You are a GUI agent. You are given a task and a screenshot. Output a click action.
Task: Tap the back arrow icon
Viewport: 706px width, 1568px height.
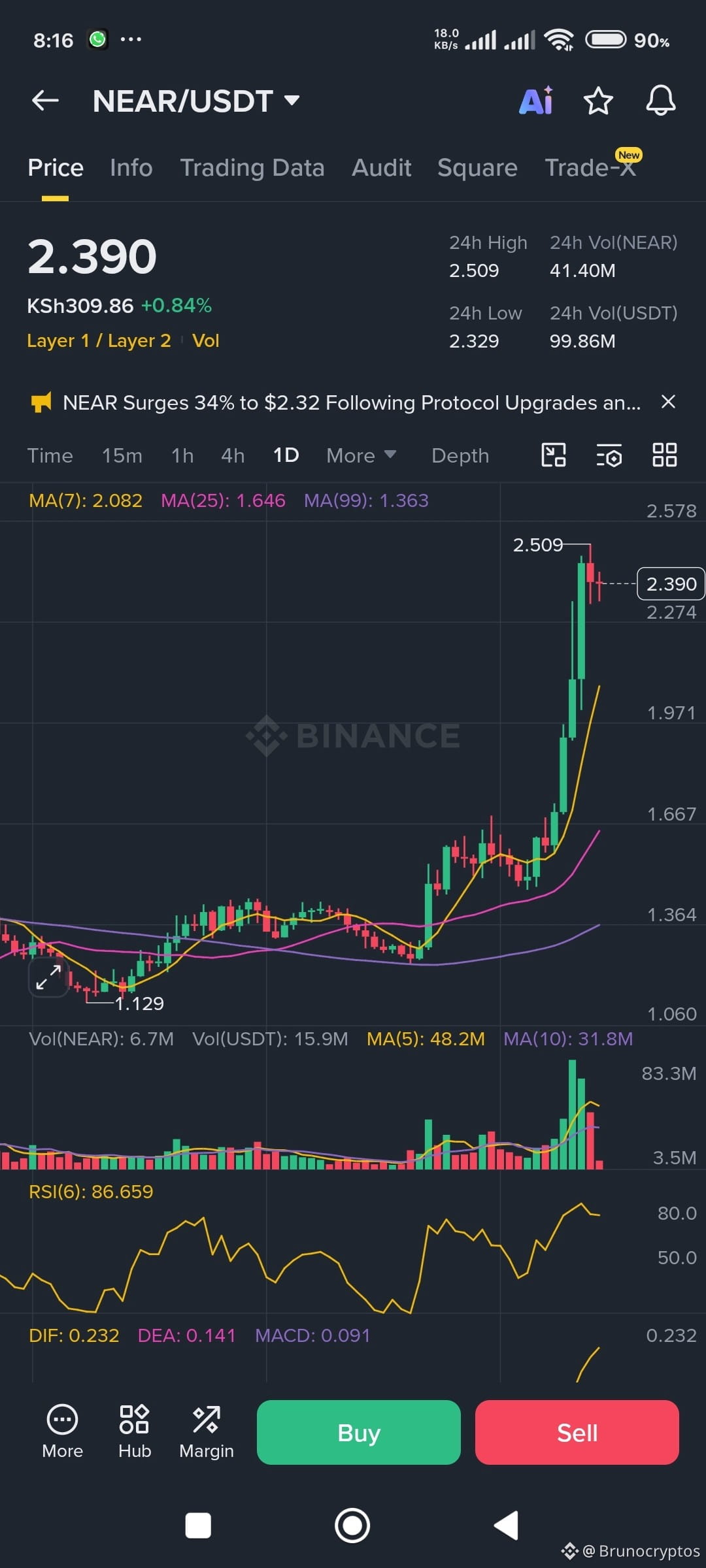pyautogui.click(x=45, y=101)
